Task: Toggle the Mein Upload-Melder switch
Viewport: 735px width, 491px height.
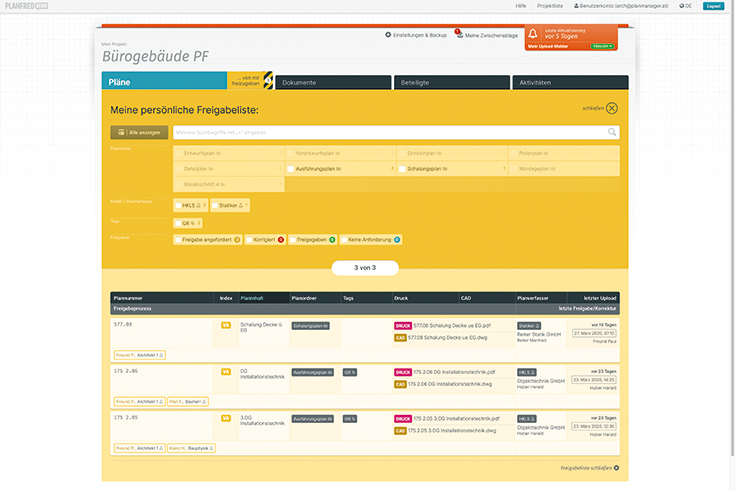Action: (x=601, y=46)
